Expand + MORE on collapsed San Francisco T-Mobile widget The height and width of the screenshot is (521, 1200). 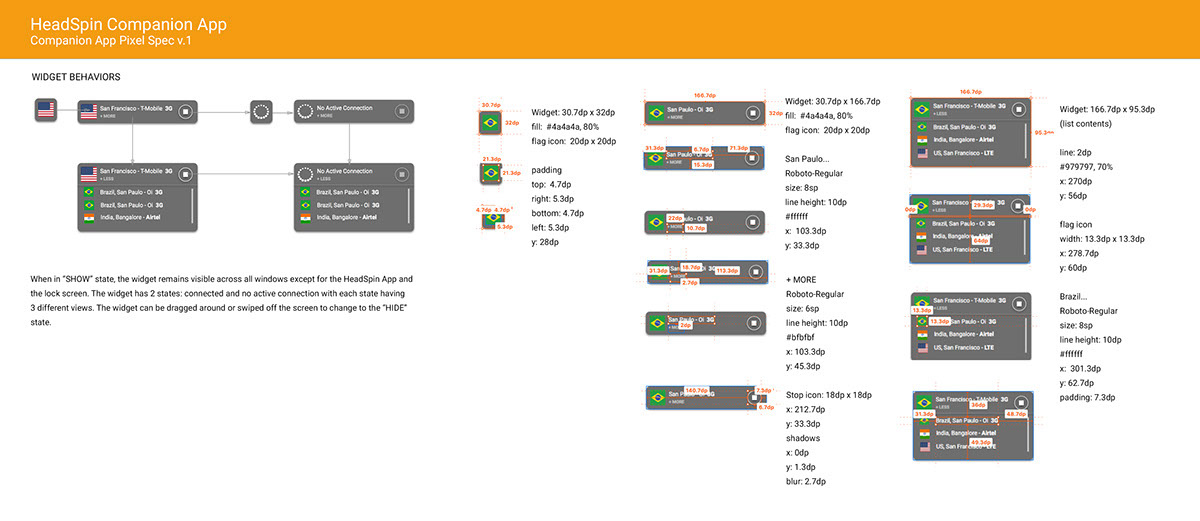coord(107,117)
